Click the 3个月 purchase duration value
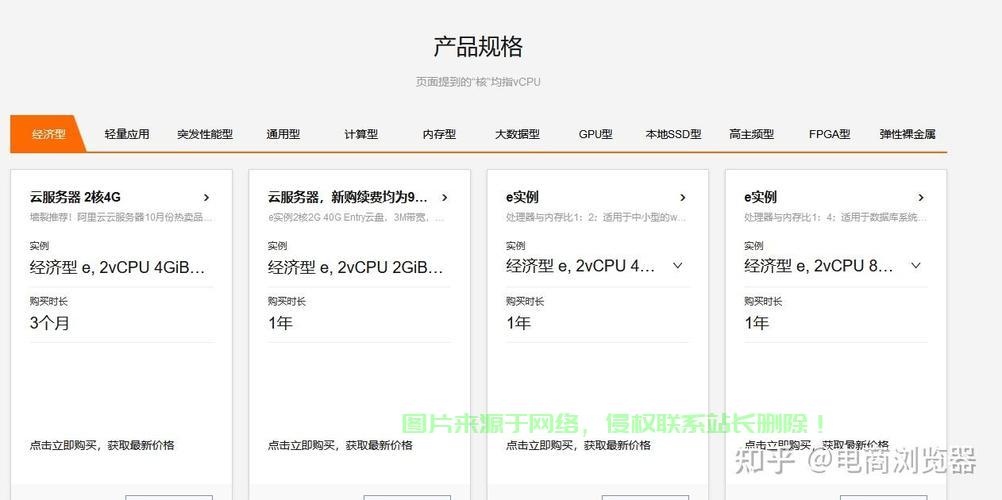The width and height of the screenshot is (1002, 500). tap(49, 323)
